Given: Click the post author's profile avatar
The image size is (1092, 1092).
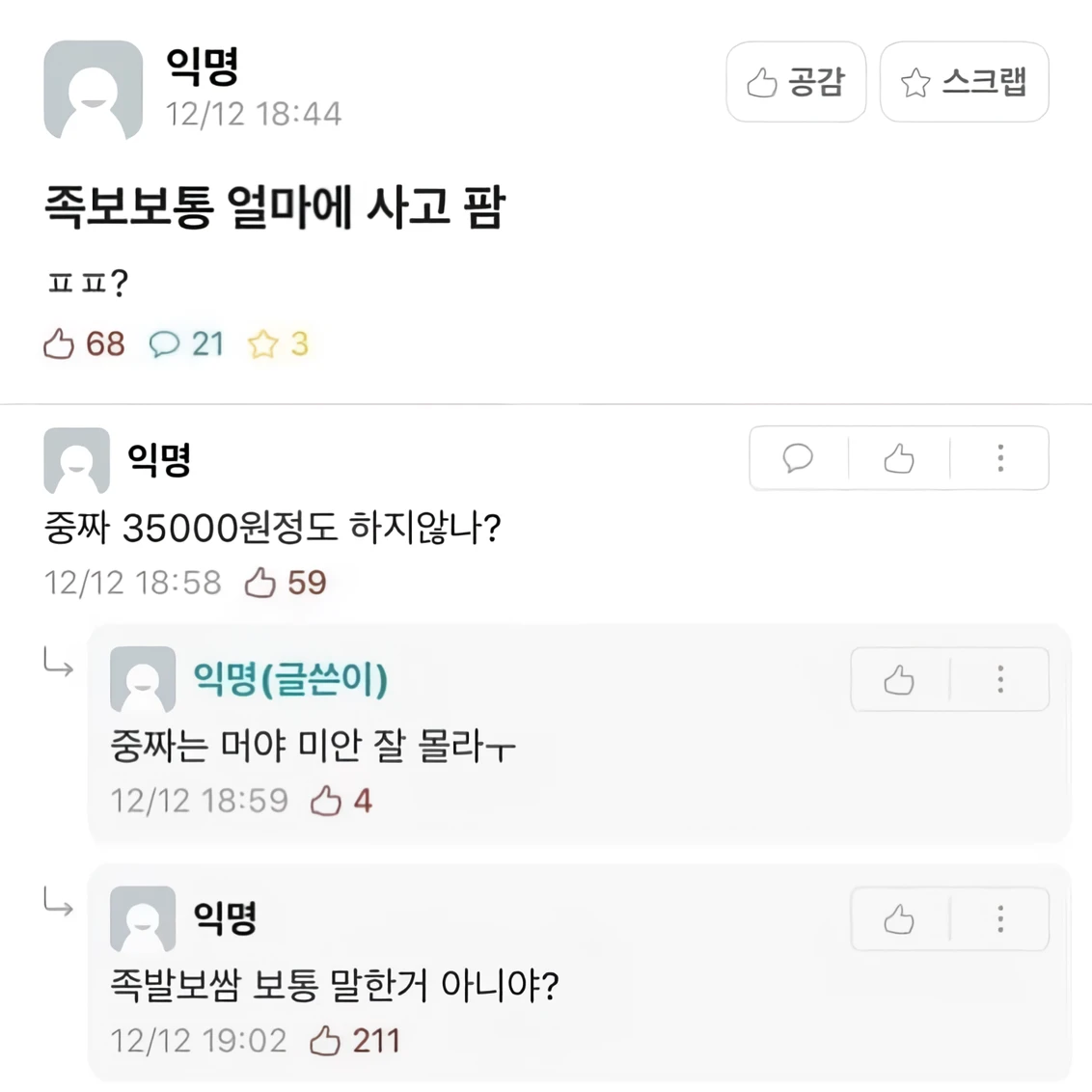Looking at the screenshot, I should pos(94,91).
